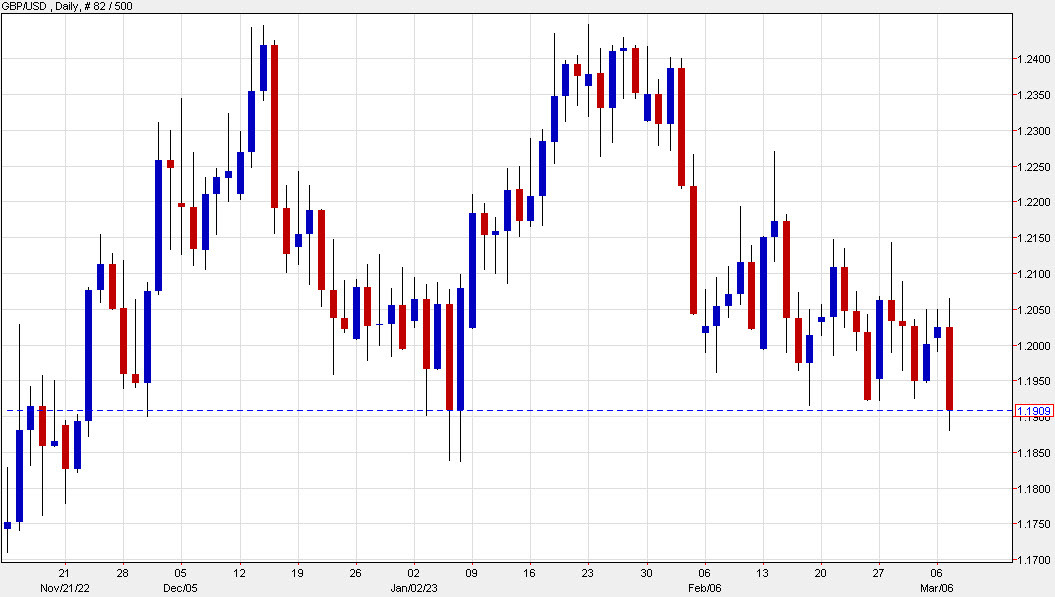Click the 1.2150 price axis label
Screen dimensions: 1055x597
coord(1034,238)
